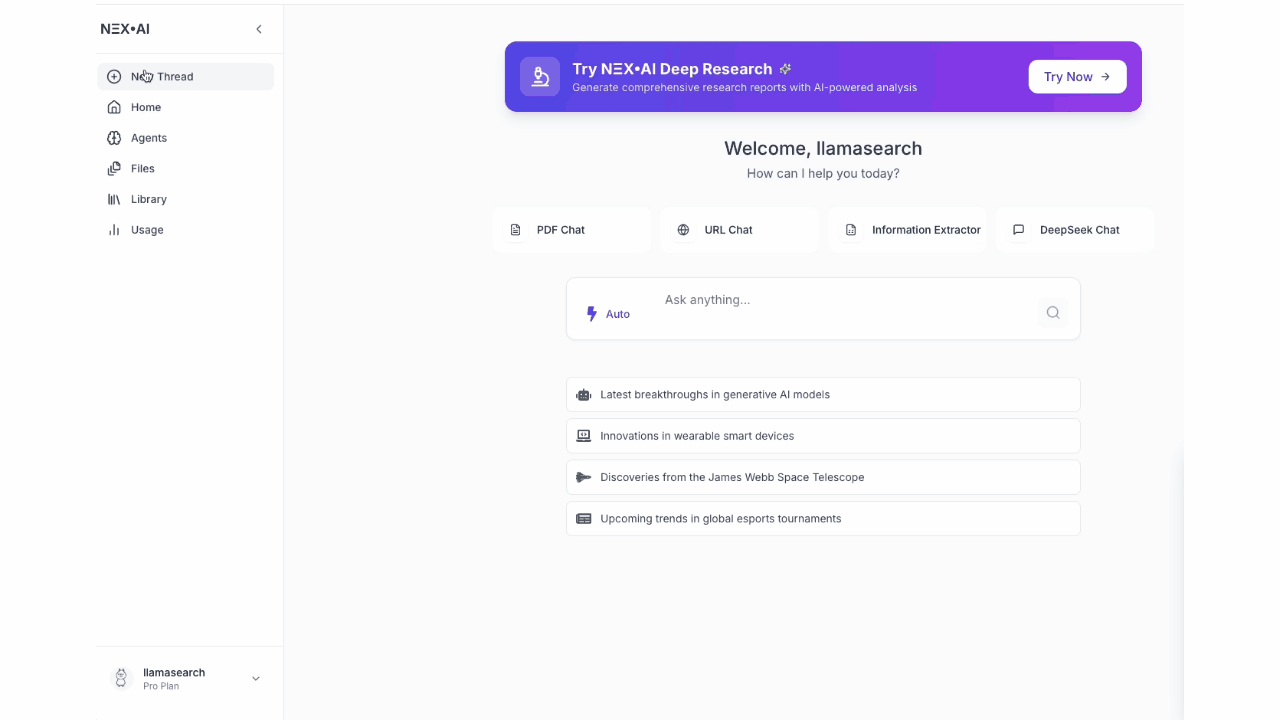Click the New Thread plus icon
1280x720 pixels.
pos(114,76)
